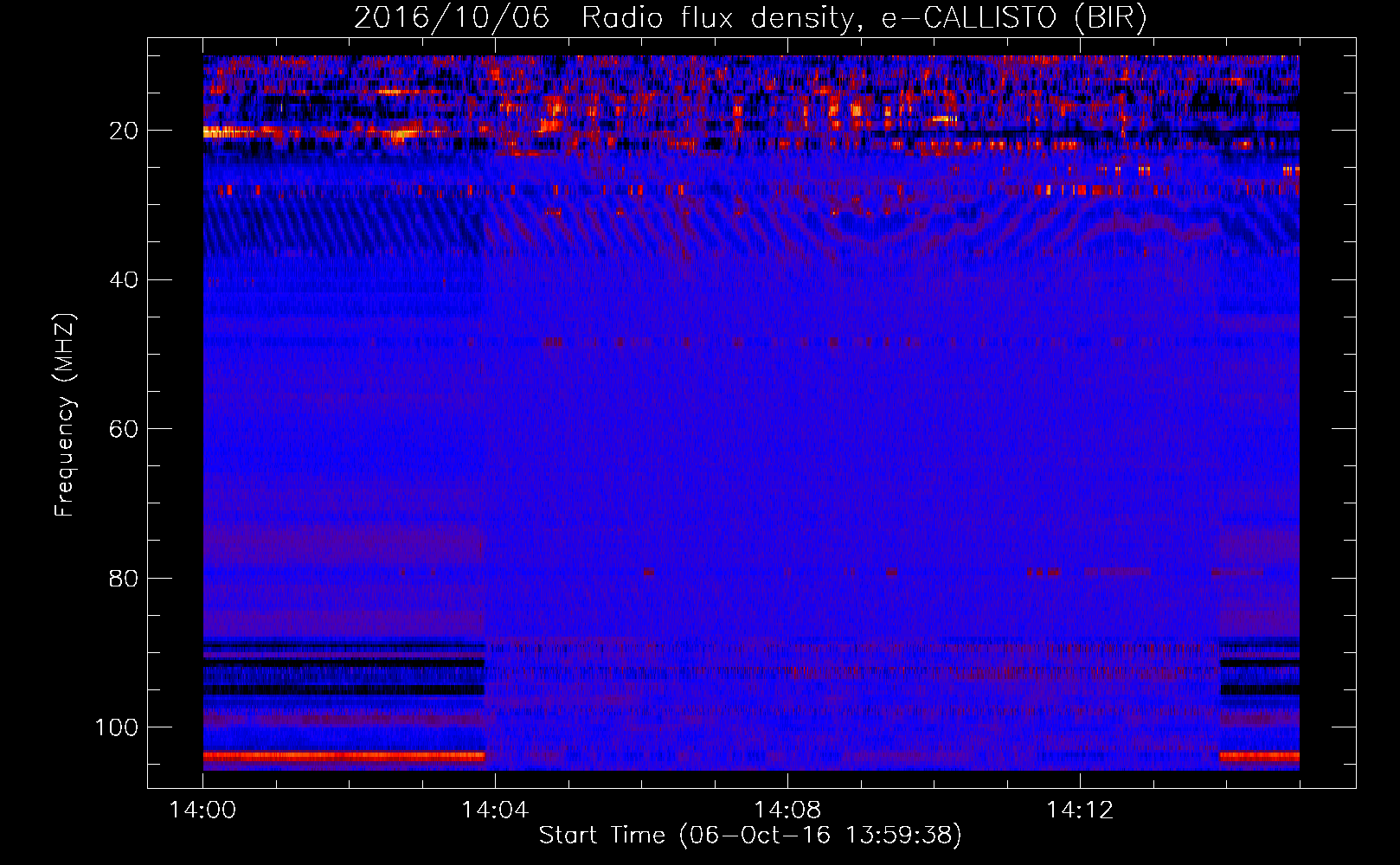This screenshot has width=1400, height=865.
Task: Click the plot title '2016/10/06 Radio flux density'
Action: (x=750, y=18)
